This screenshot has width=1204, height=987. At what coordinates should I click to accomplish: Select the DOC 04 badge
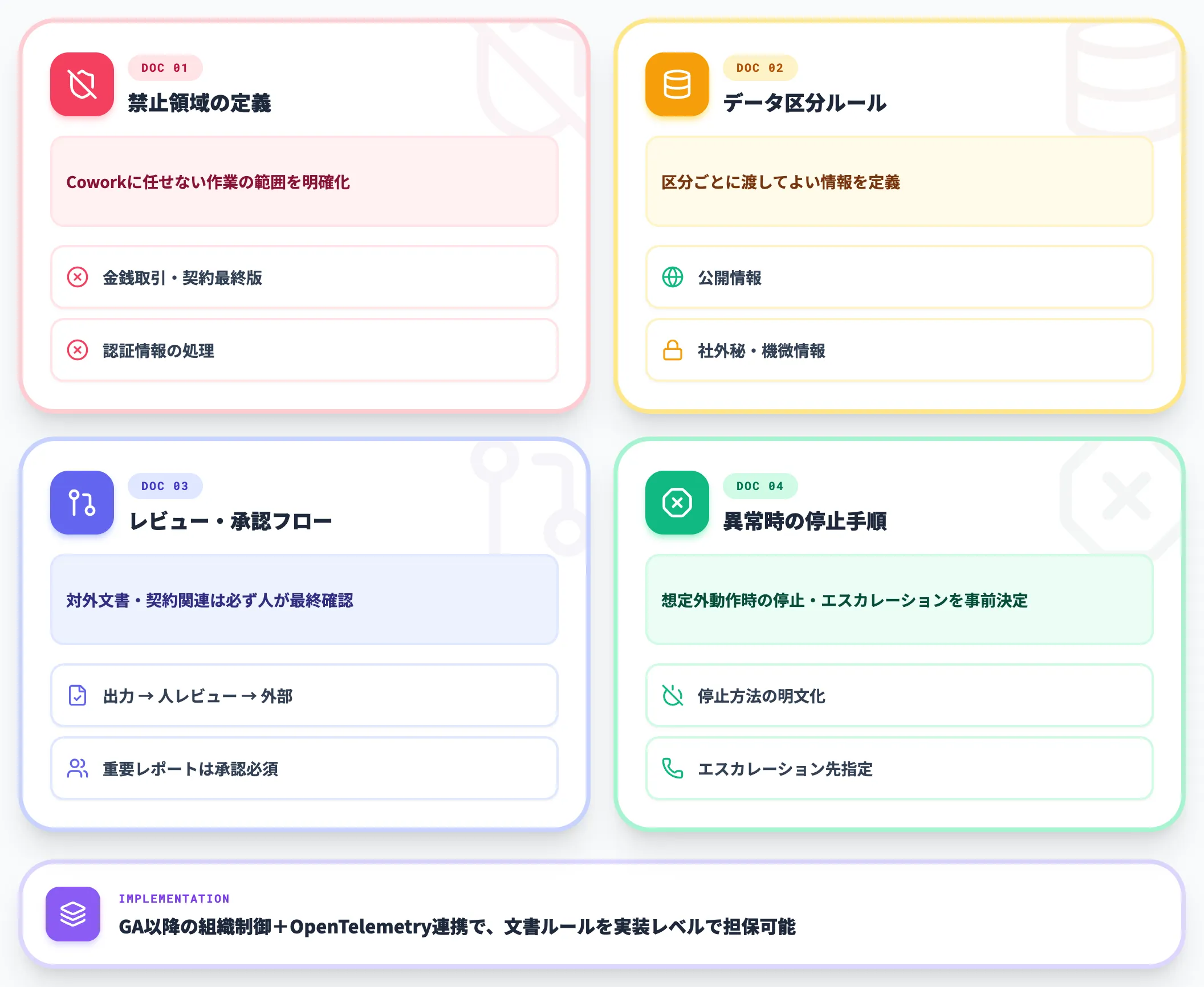click(760, 486)
